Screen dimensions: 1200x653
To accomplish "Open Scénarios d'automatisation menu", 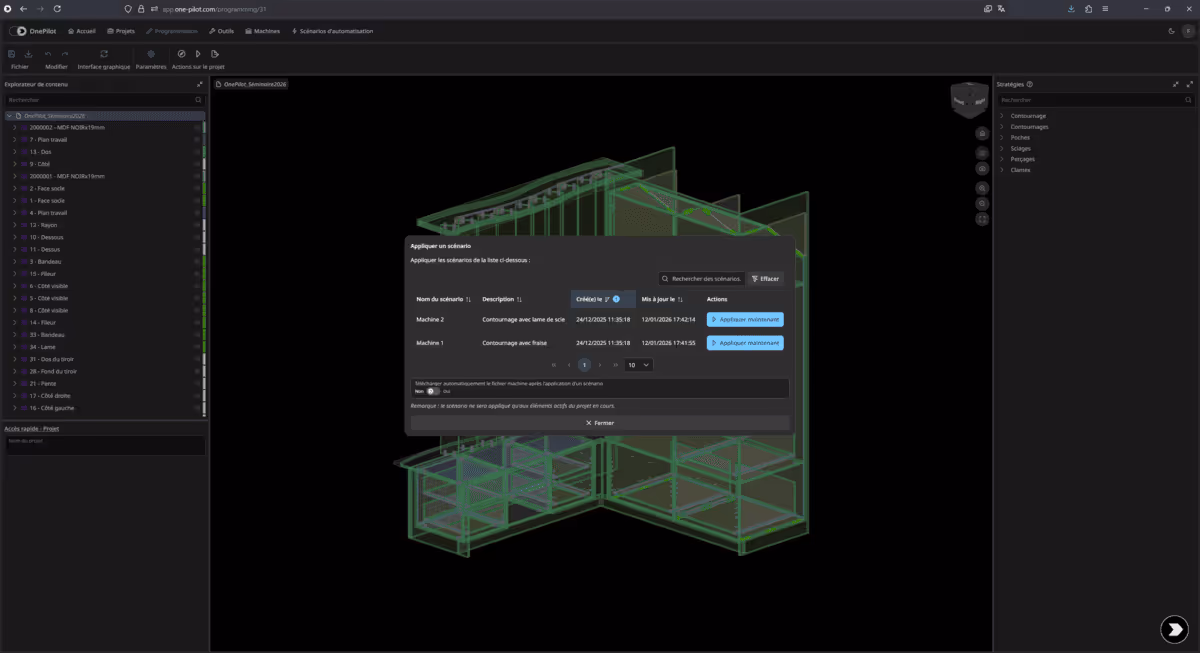I will [332, 31].
